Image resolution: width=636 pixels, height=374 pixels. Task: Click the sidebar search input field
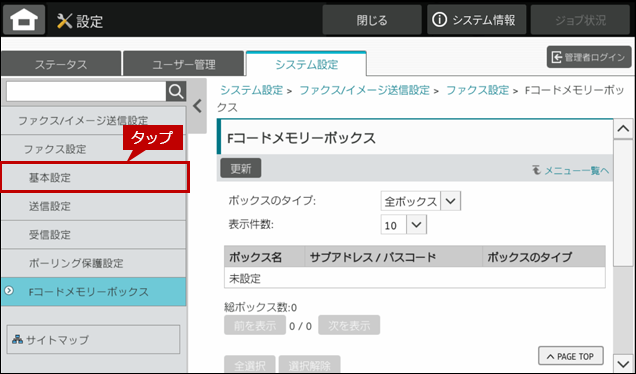(x=86, y=92)
